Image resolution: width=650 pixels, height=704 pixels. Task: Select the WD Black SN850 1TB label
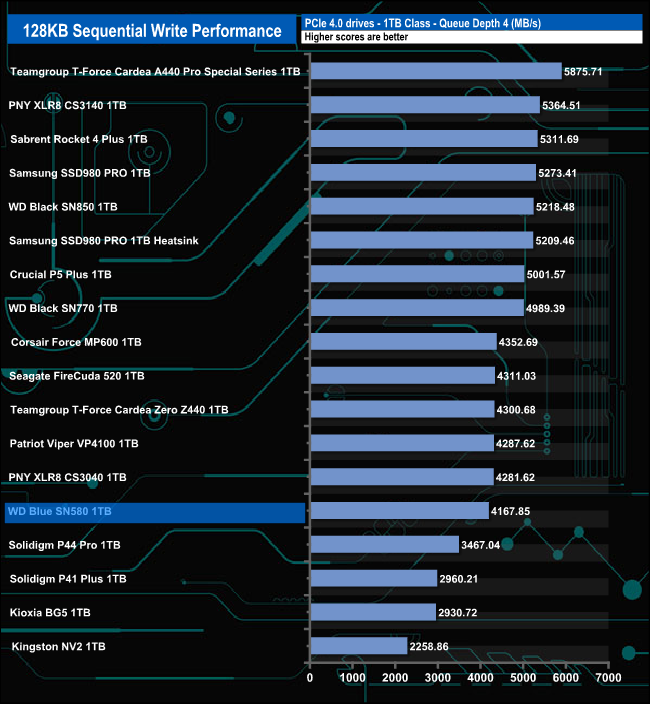(63, 207)
